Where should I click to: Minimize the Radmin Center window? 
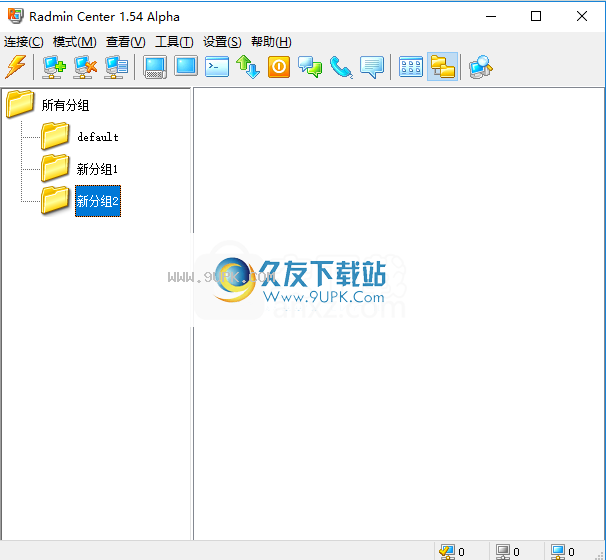point(491,16)
